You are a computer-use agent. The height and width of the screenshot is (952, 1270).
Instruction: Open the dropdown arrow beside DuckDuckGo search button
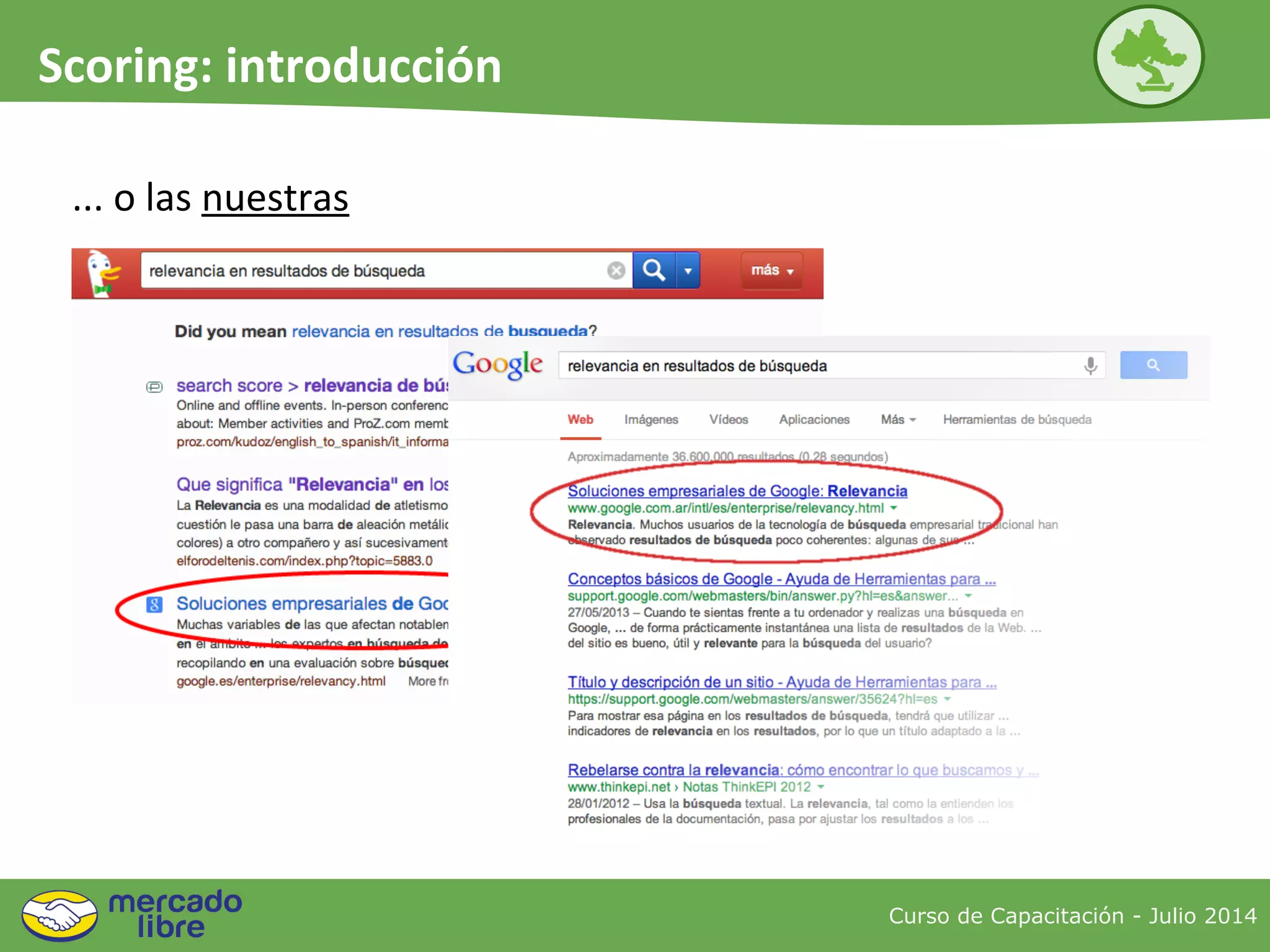click(x=688, y=271)
